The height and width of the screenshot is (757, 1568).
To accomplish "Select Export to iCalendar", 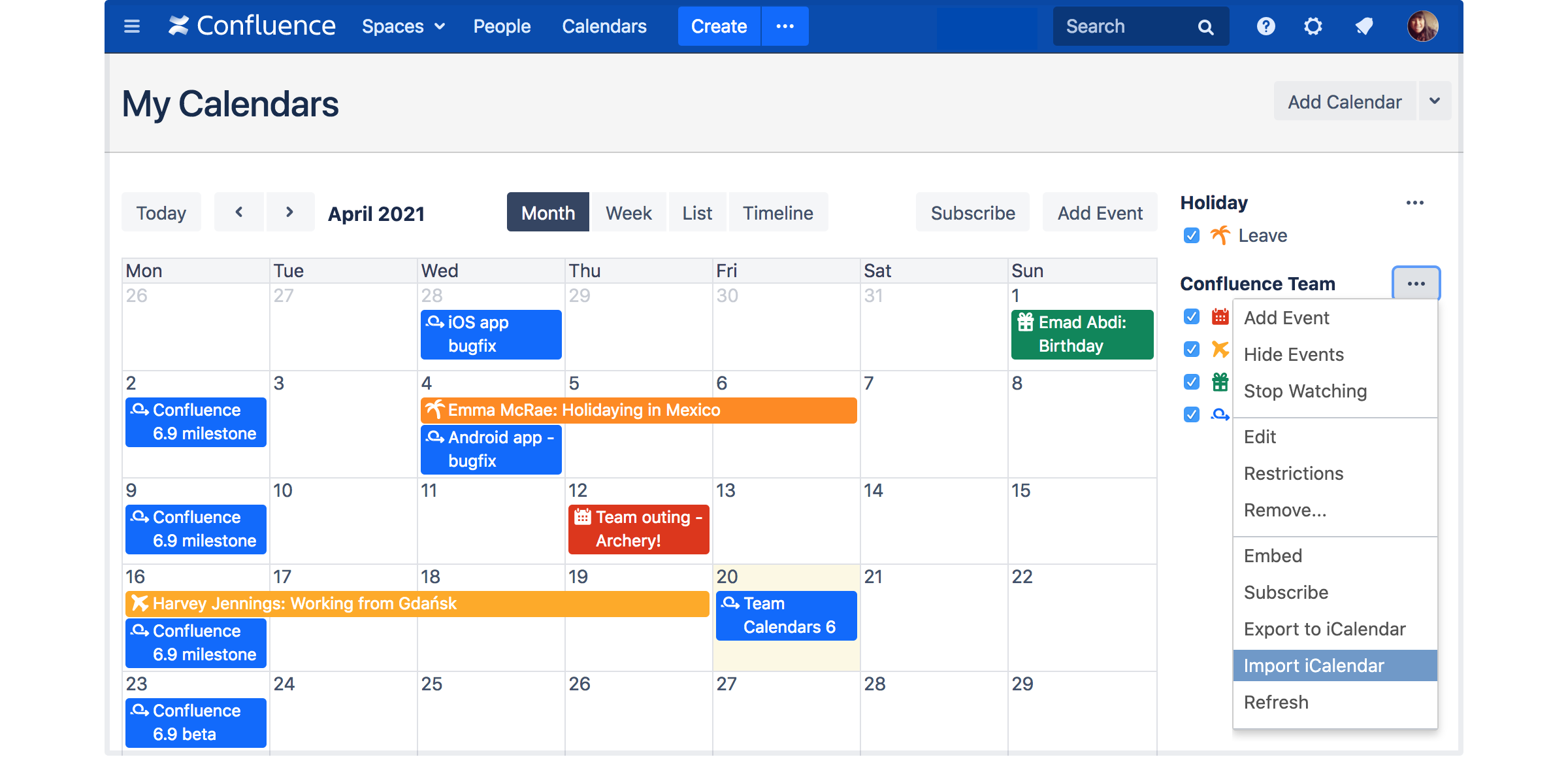I will pos(1335,629).
